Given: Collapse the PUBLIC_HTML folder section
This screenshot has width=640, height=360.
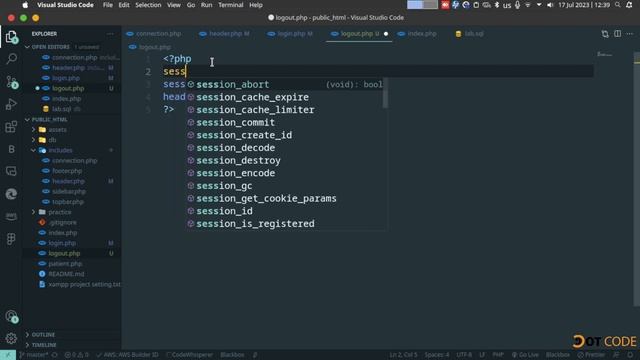Looking at the screenshot, I should pyautogui.click(x=27, y=120).
